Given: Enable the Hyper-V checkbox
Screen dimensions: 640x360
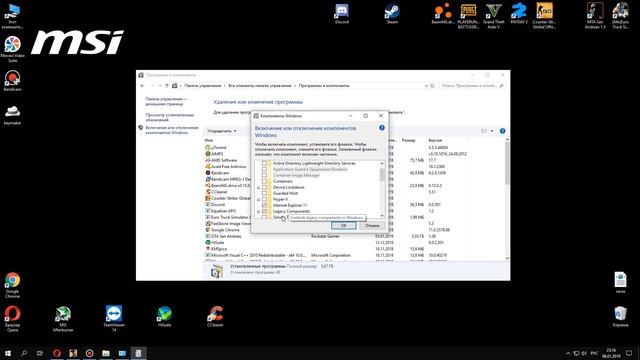Looking at the screenshot, I should [264, 199].
